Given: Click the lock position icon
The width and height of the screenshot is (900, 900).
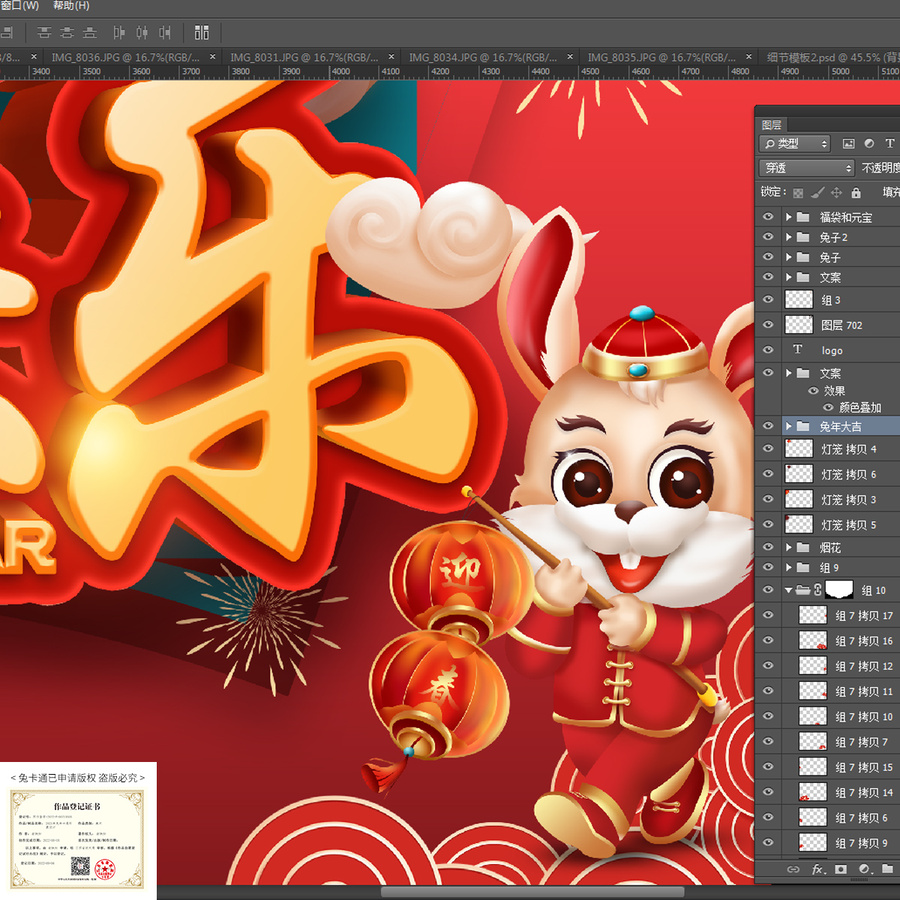Looking at the screenshot, I should tap(836, 192).
